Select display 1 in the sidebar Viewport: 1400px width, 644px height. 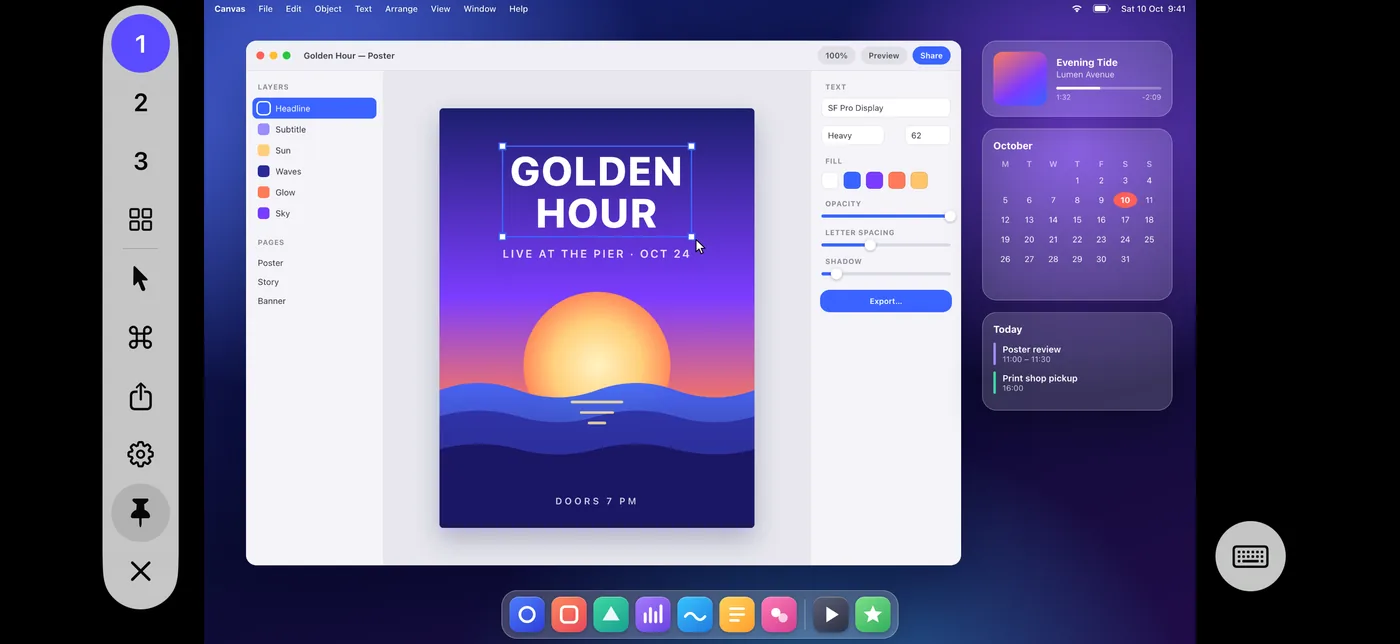(140, 44)
